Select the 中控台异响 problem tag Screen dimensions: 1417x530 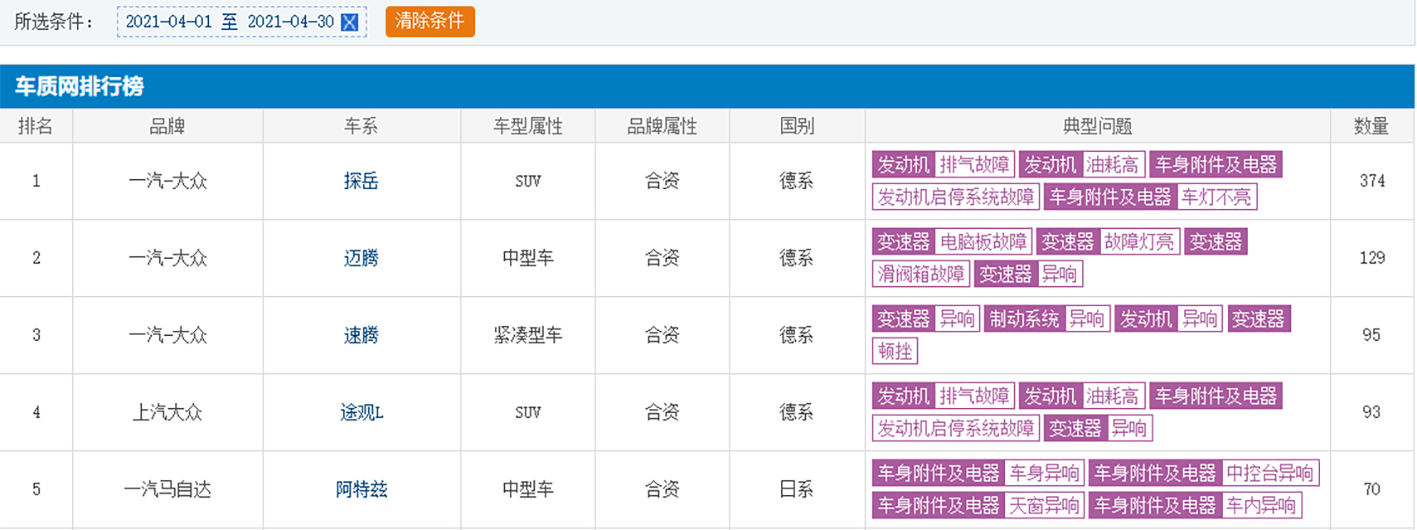coord(1270,473)
